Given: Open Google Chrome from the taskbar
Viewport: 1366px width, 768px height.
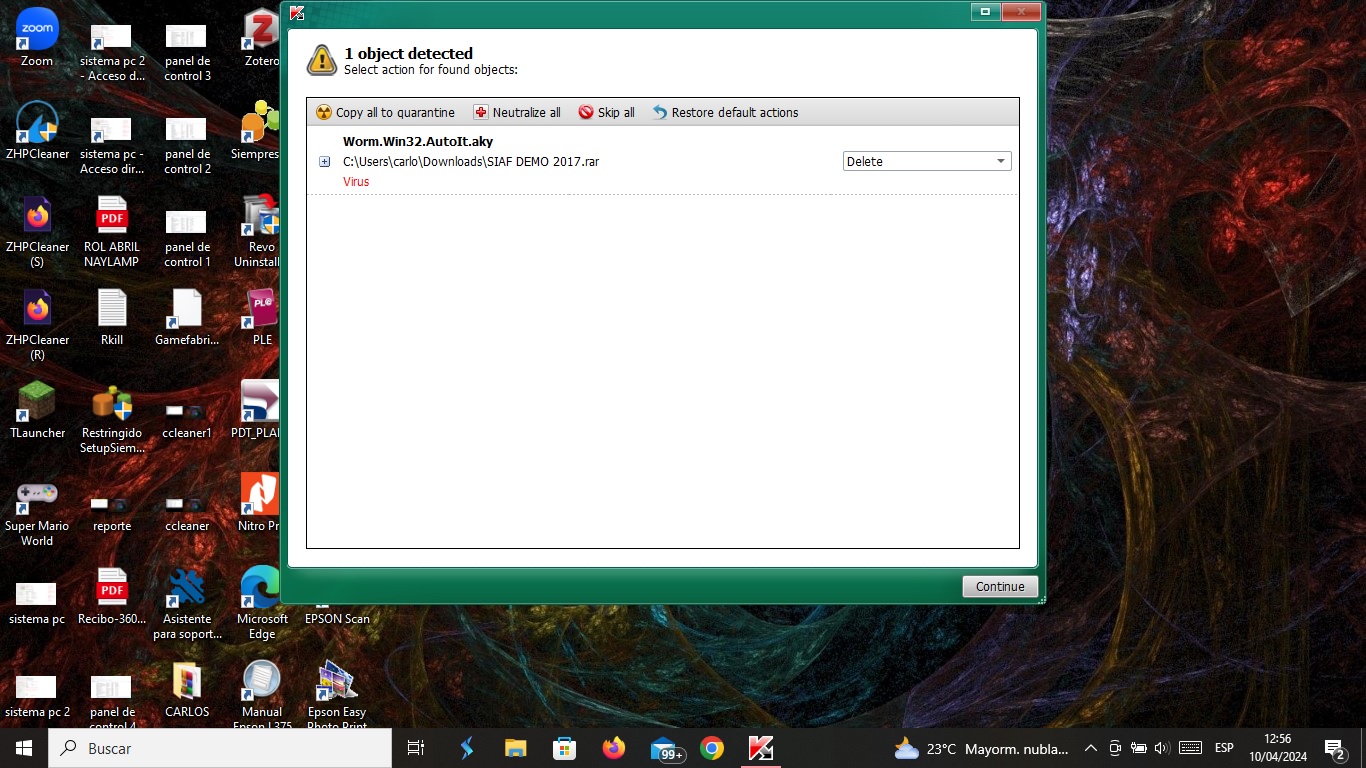Looking at the screenshot, I should (x=712, y=748).
